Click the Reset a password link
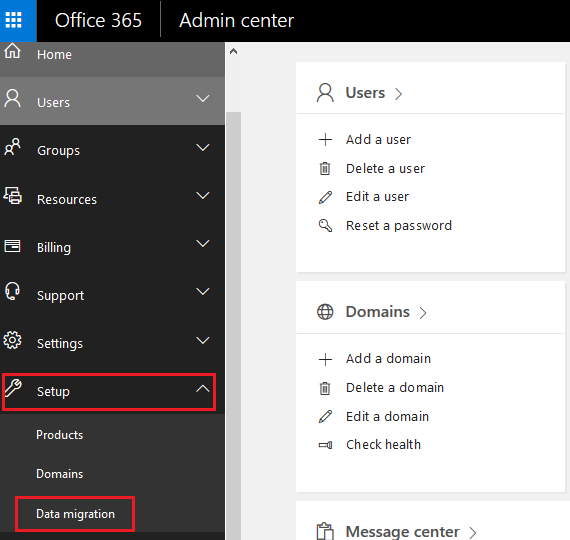The image size is (570, 540). [399, 225]
